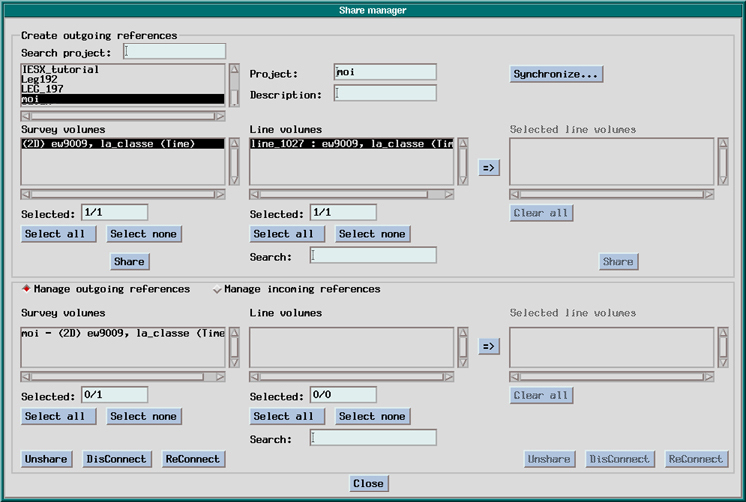Click lower Survey volumes horizontal scroll right arrow
746x502 pixels.
(x=220, y=377)
